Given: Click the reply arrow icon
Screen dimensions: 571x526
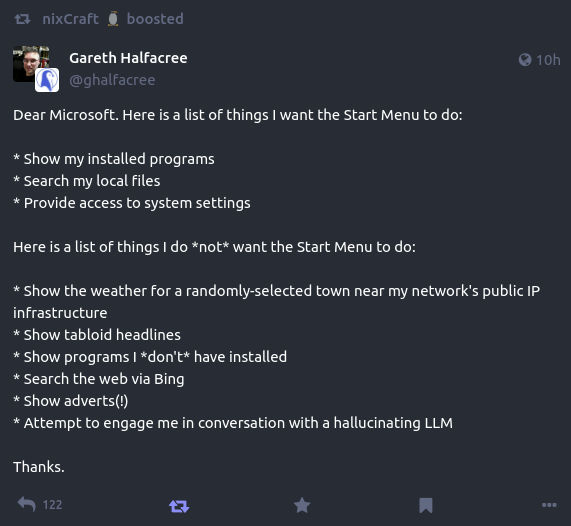Looking at the screenshot, I should click(27, 505).
